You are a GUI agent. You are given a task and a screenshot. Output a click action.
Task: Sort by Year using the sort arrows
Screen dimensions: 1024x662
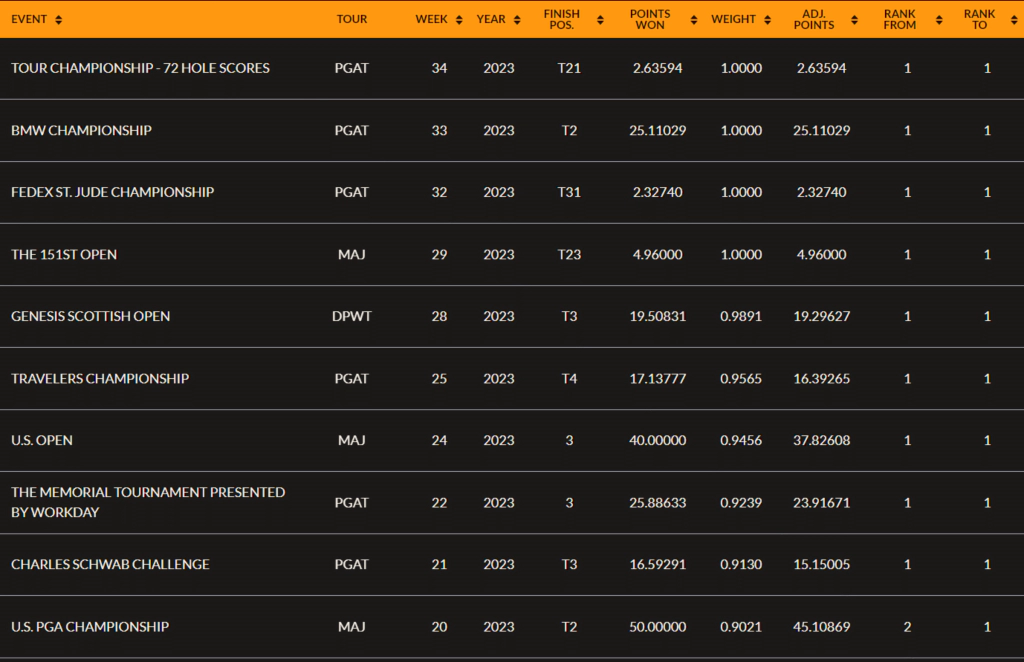pos(517,20)
